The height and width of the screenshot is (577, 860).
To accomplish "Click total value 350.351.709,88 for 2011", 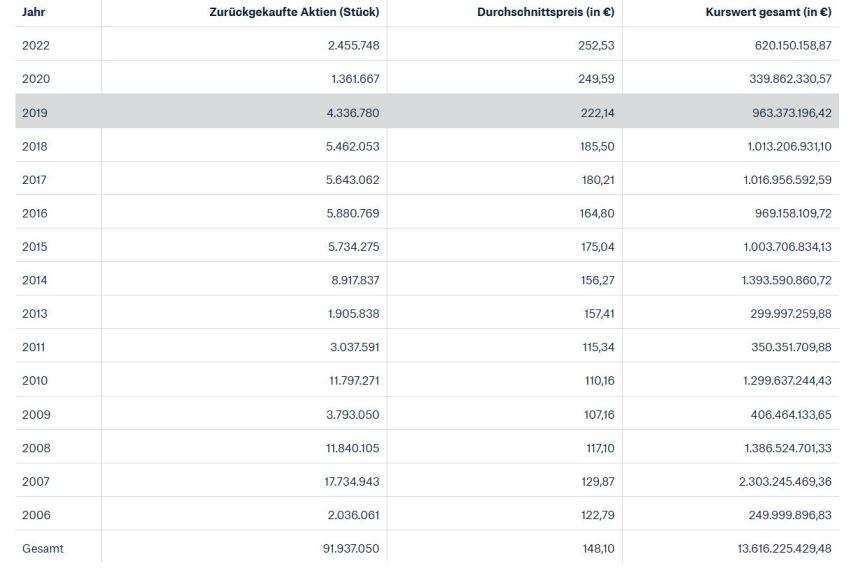I will point(775,347).
